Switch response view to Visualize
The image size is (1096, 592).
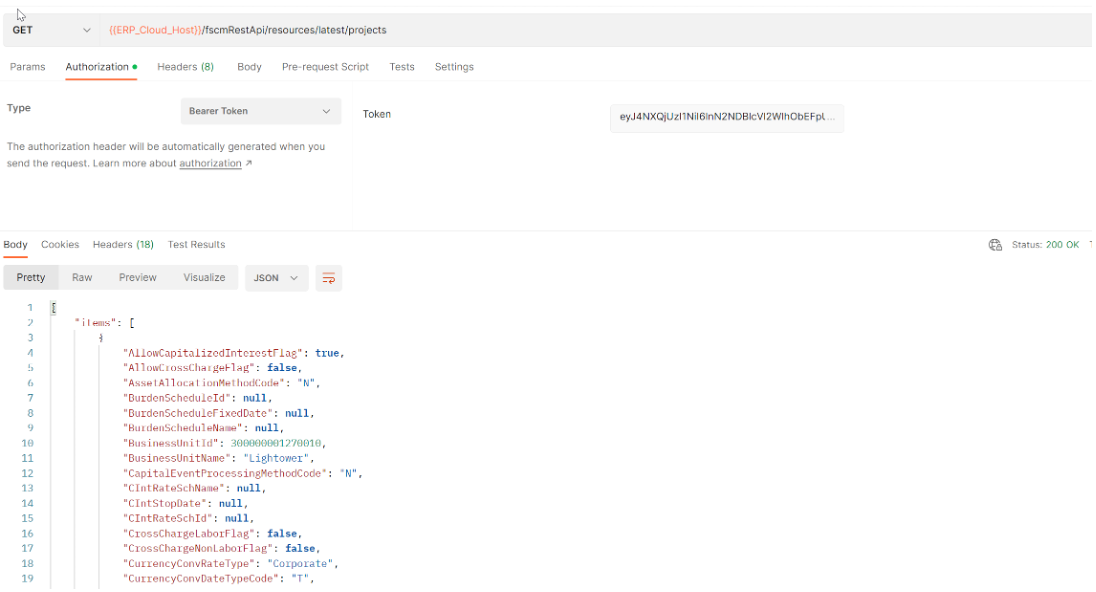point(203,277)
